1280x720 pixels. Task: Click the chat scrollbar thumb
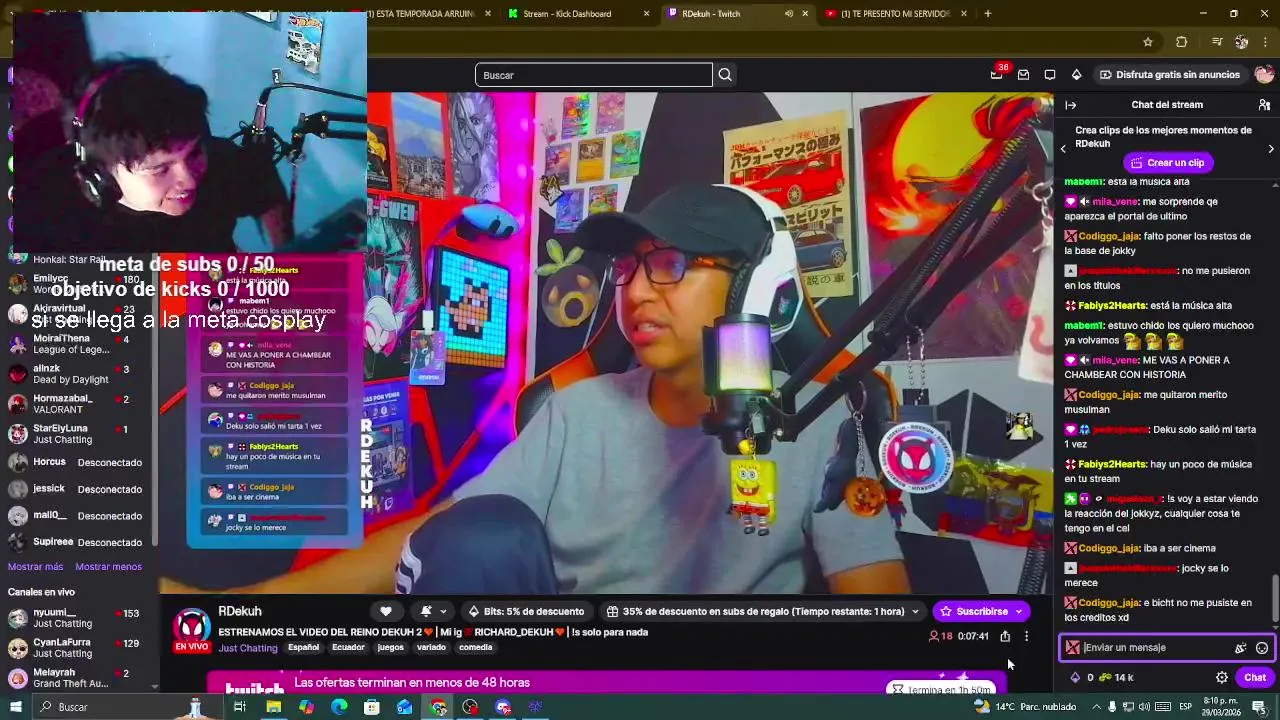pos(1274,599)
